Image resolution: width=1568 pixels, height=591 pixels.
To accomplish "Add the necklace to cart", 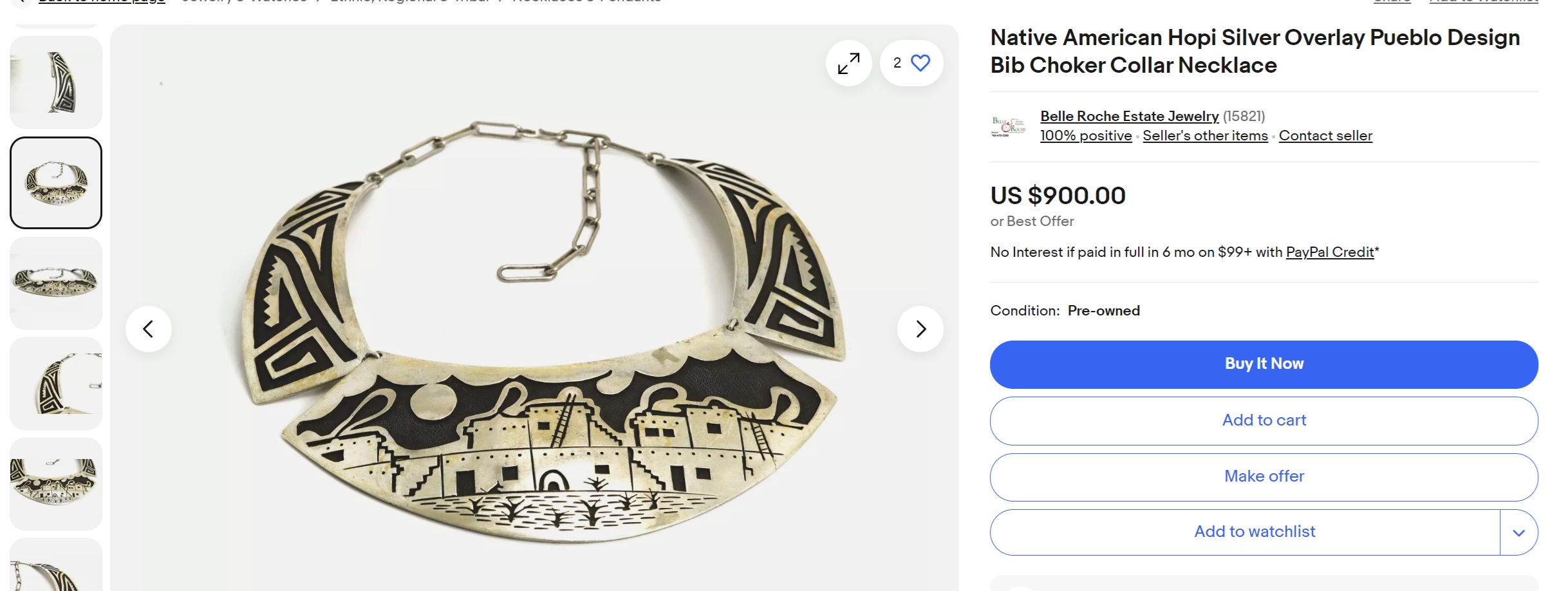I will [x=1264, y=420].
